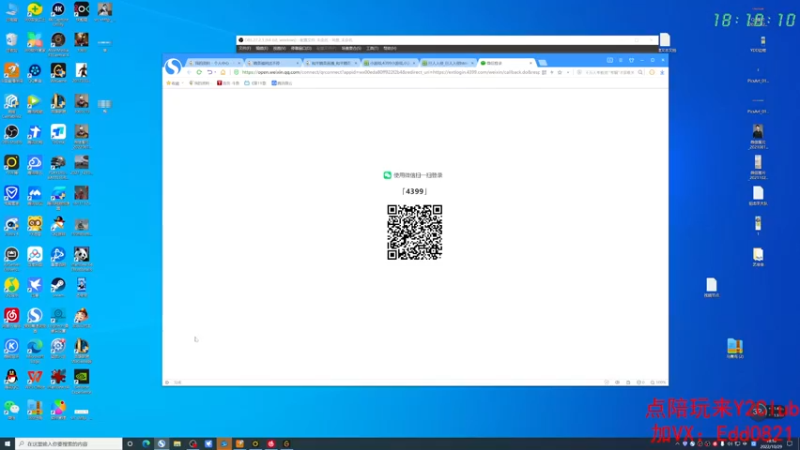Image resolution: width=800 pixels, height=450 pixels.
Task: Click the zoom 100% control in browser status bar
Action: (x=659, y=382)
